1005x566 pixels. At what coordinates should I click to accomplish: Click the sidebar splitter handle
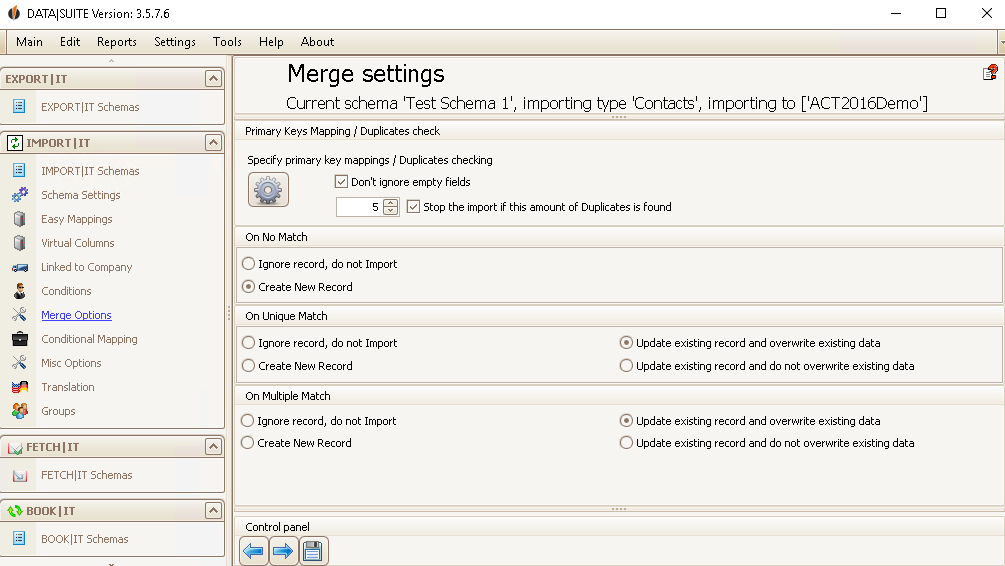229,313
